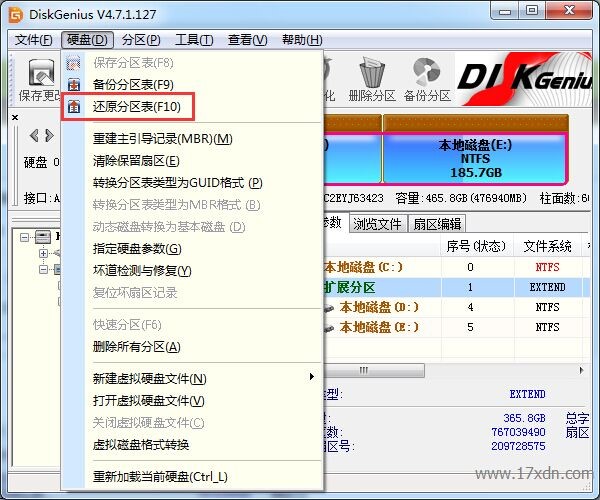600x500 pixels.
Task: Click the 删除分区 trash bin icon
Action: click(x=372, y=72)
